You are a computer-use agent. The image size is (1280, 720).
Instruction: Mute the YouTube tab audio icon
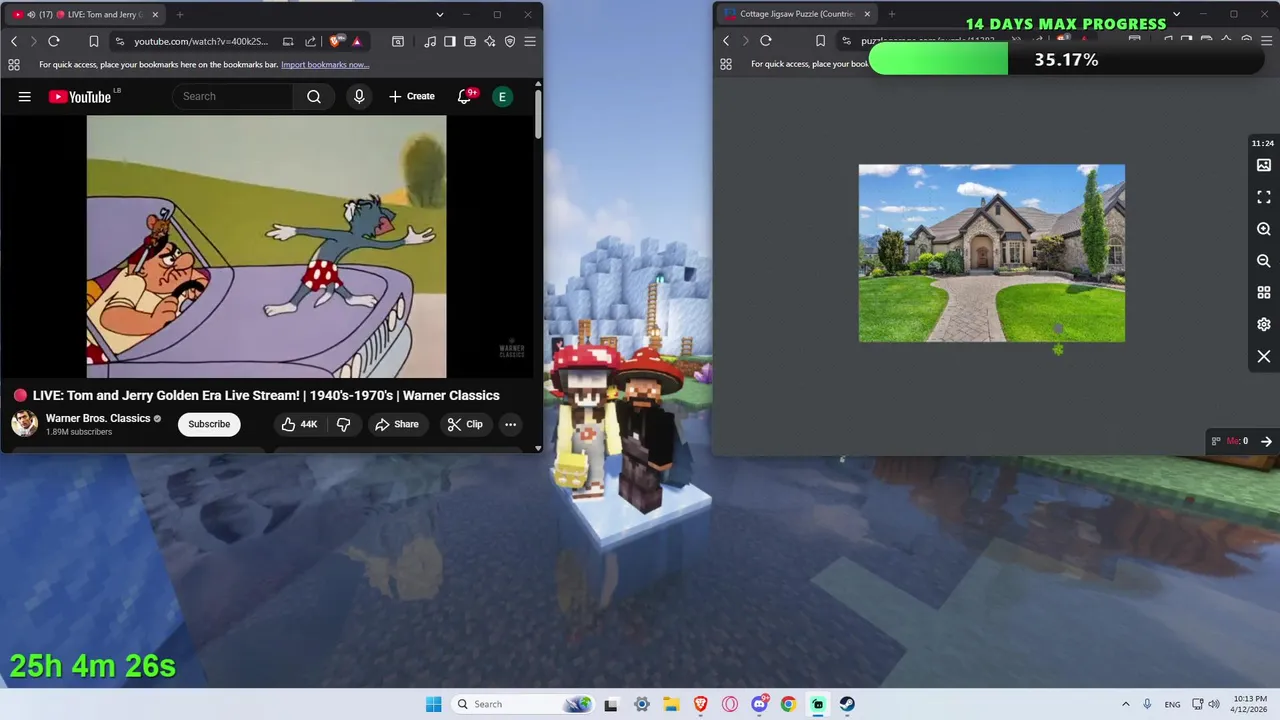point(31,14)
